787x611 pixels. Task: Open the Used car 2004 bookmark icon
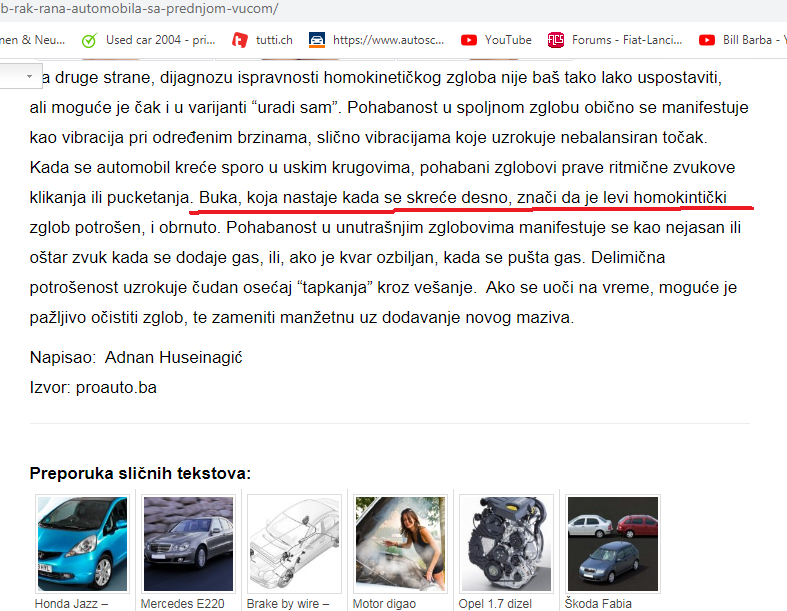(89, 40)
